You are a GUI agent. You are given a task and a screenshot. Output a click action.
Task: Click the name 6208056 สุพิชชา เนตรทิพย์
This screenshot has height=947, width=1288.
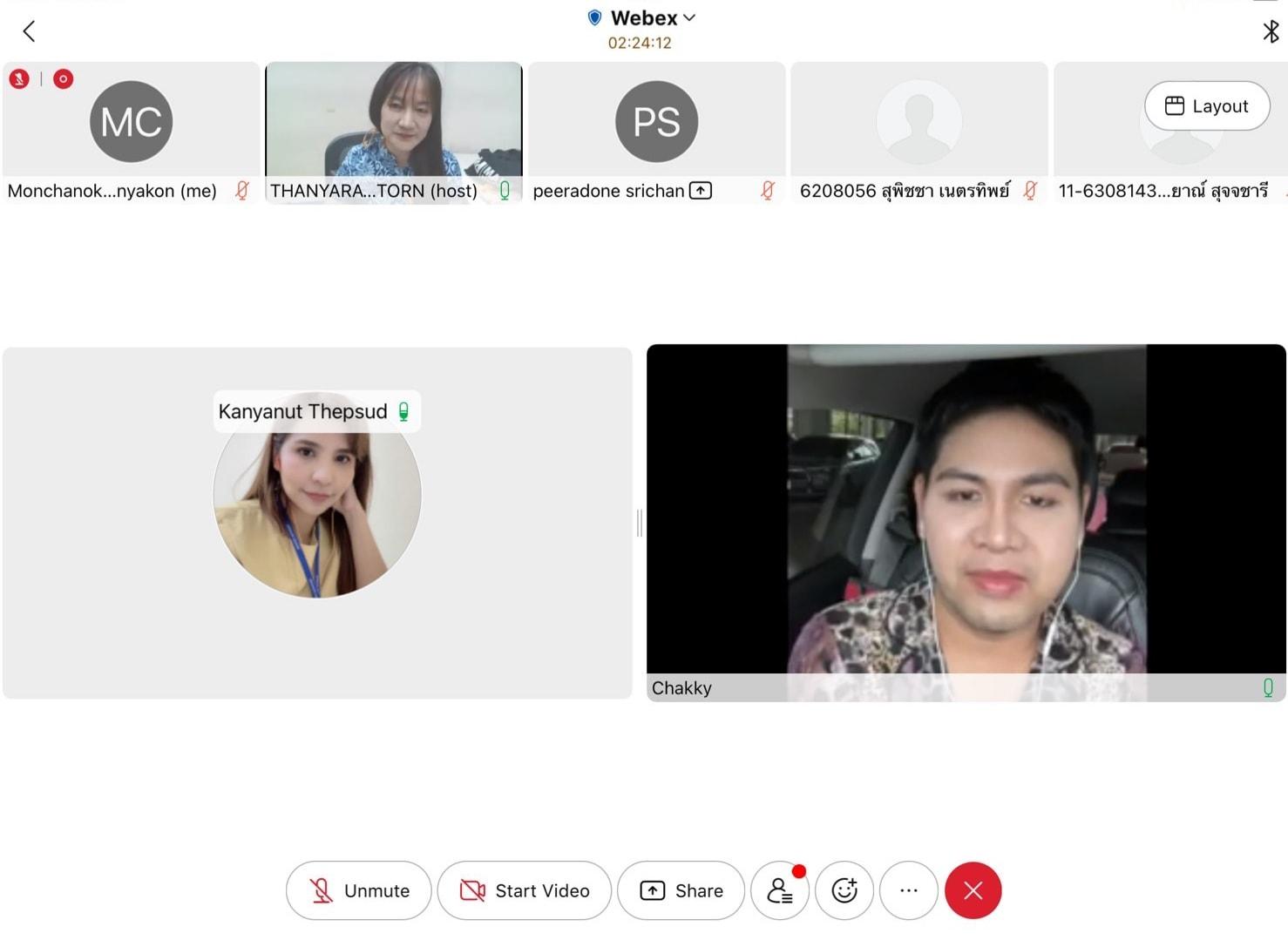tap(905, 191)
